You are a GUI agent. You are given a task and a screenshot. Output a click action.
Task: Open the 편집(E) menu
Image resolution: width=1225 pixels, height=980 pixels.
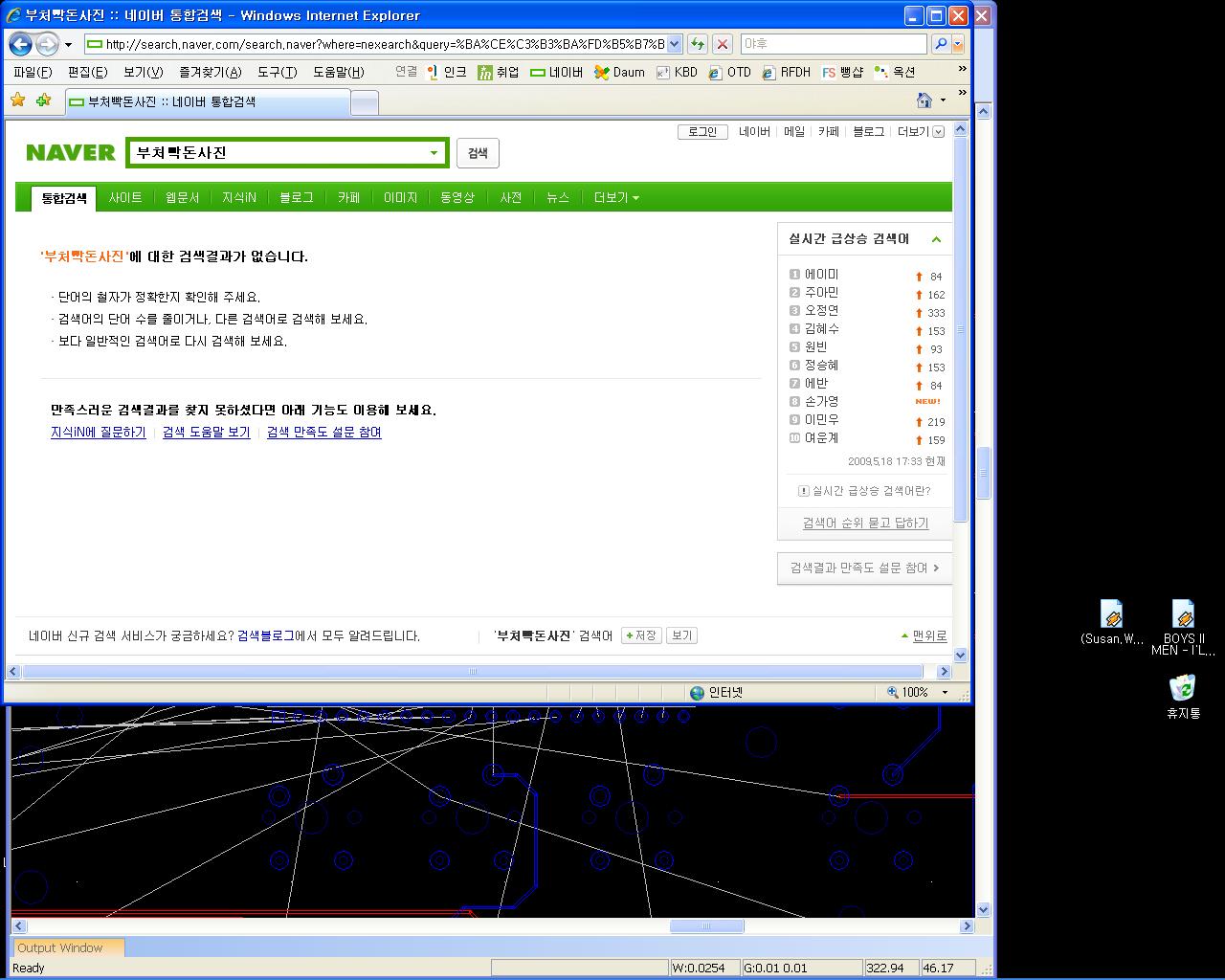[x=87, y=72]
